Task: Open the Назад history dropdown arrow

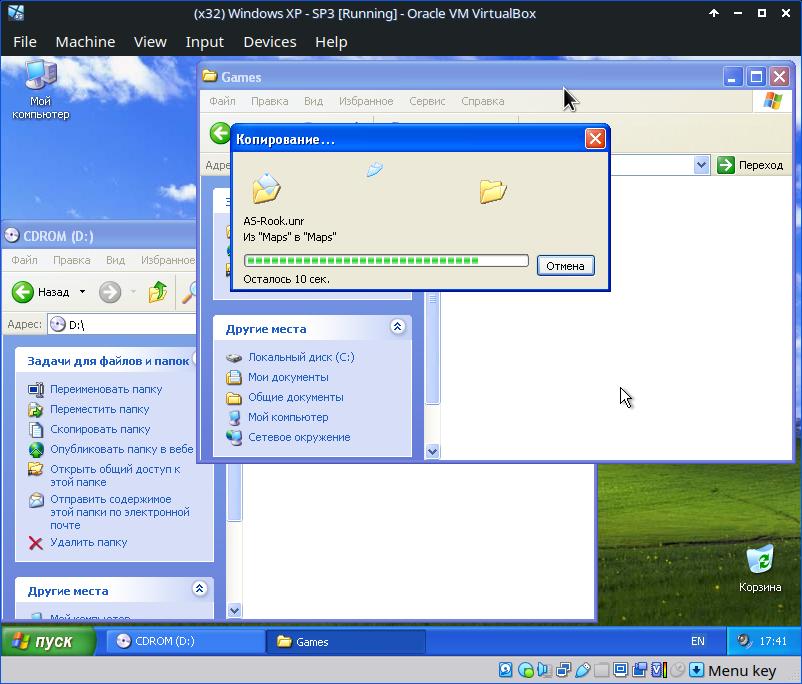Action: 82,292
